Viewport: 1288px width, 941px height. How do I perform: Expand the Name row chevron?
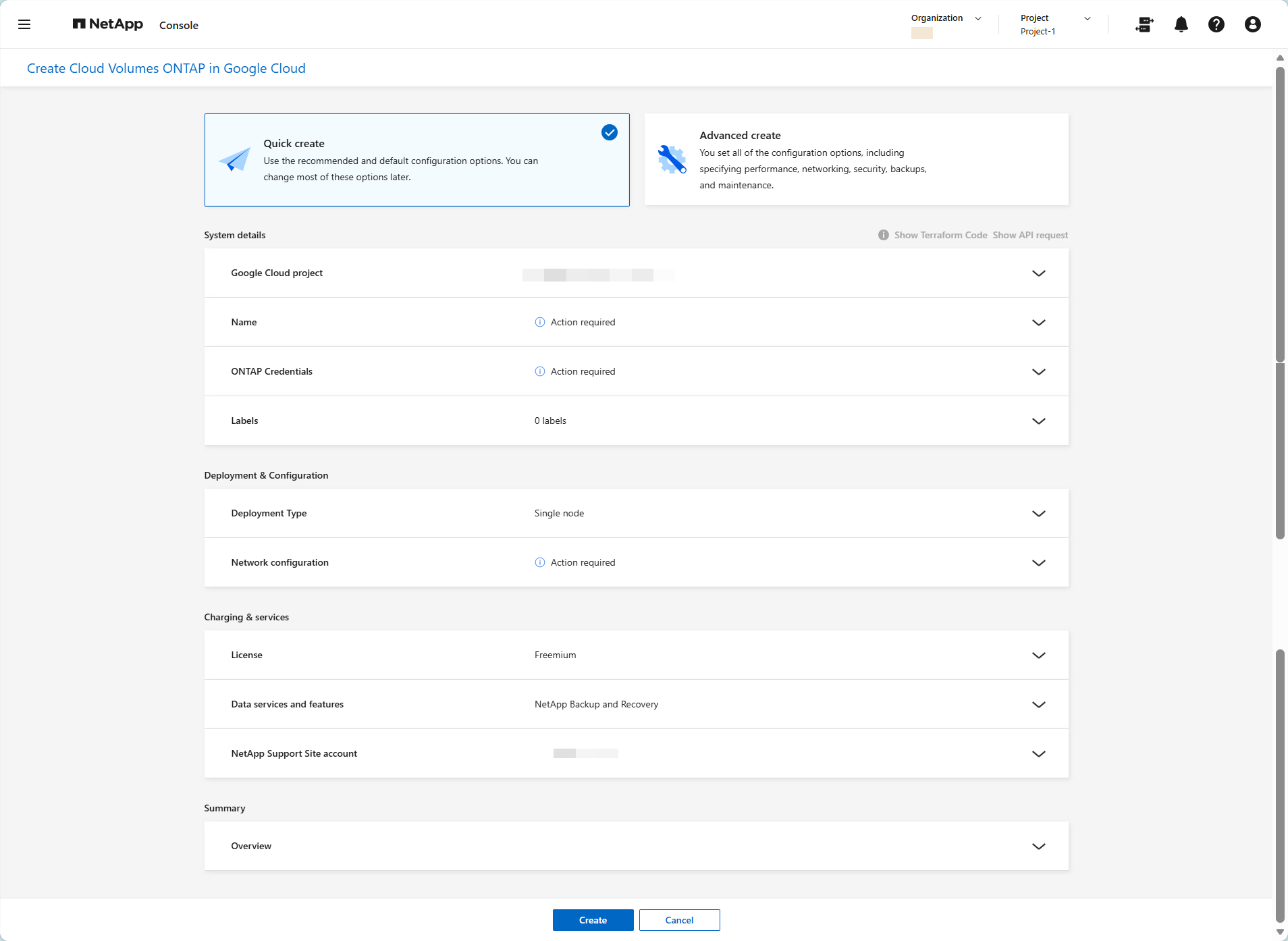(x=1038, y=323)
